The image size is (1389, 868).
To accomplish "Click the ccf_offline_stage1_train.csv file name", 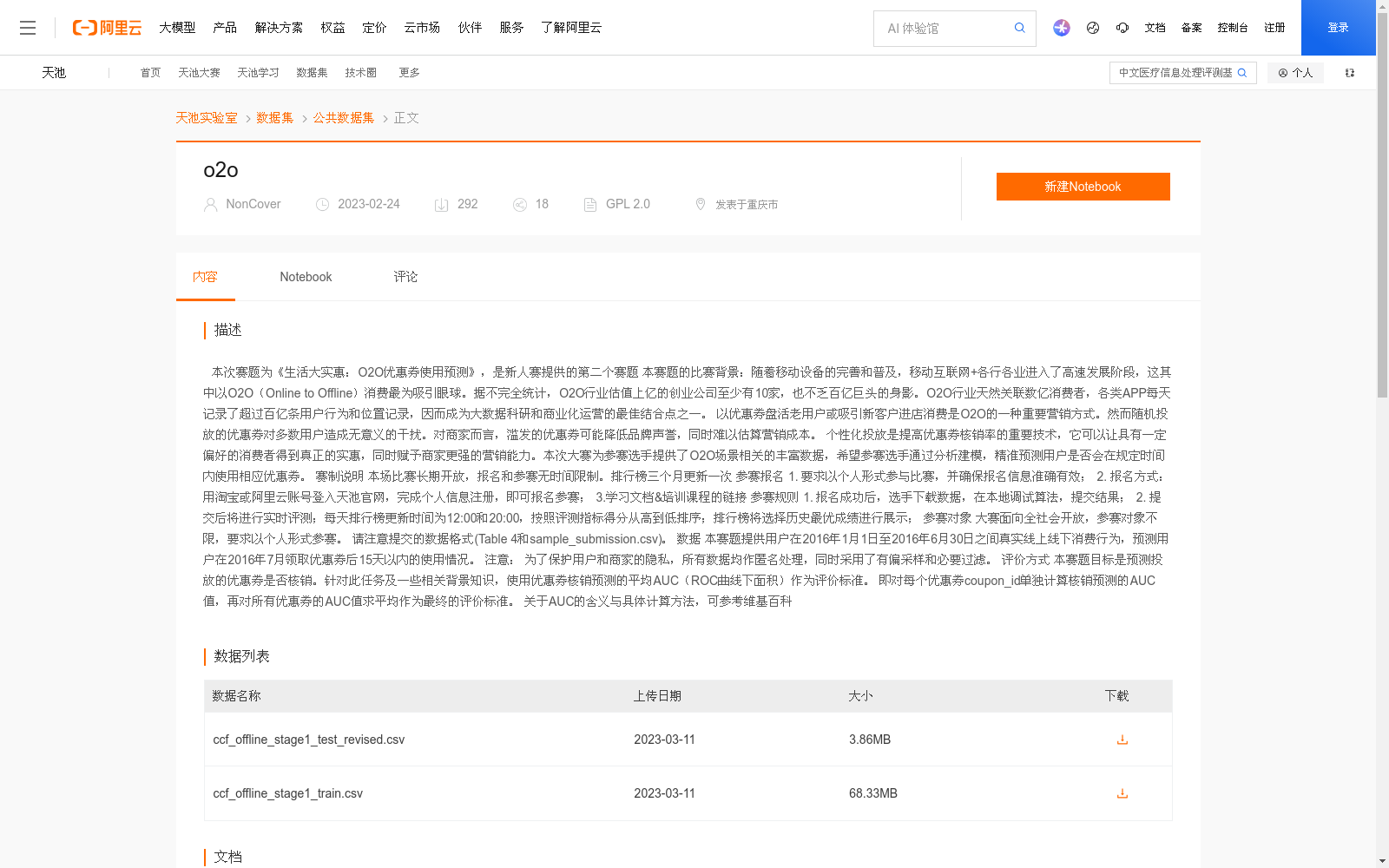I will coord(288,793).
